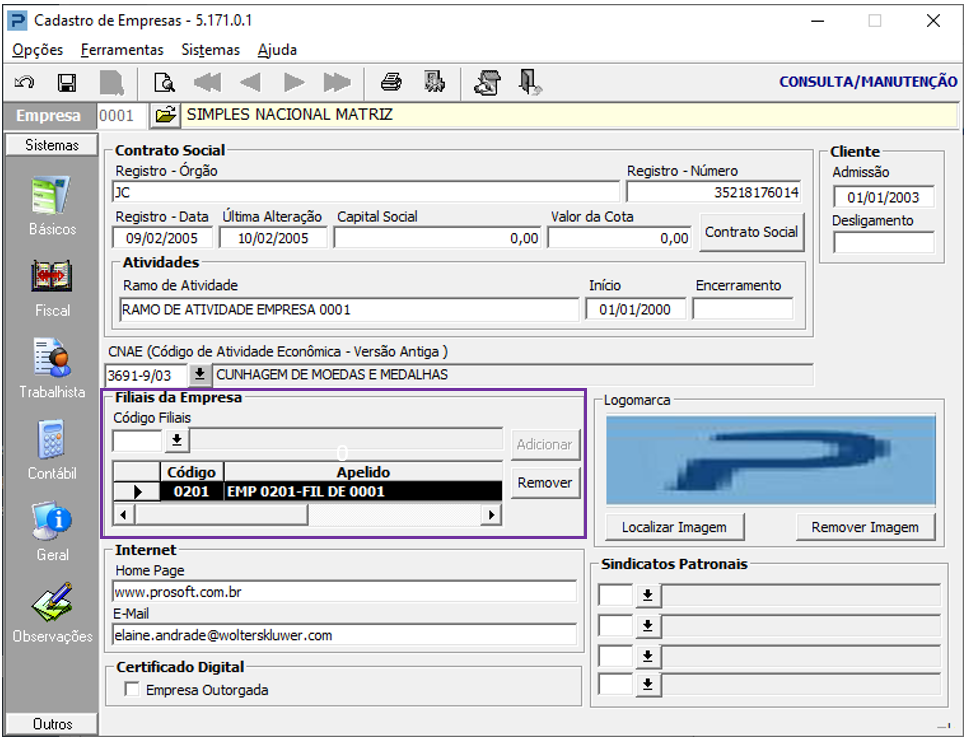This screenshot has height=740, width=969.
Task: Open the print preview magnifier icon
Action: coord(164,82)
